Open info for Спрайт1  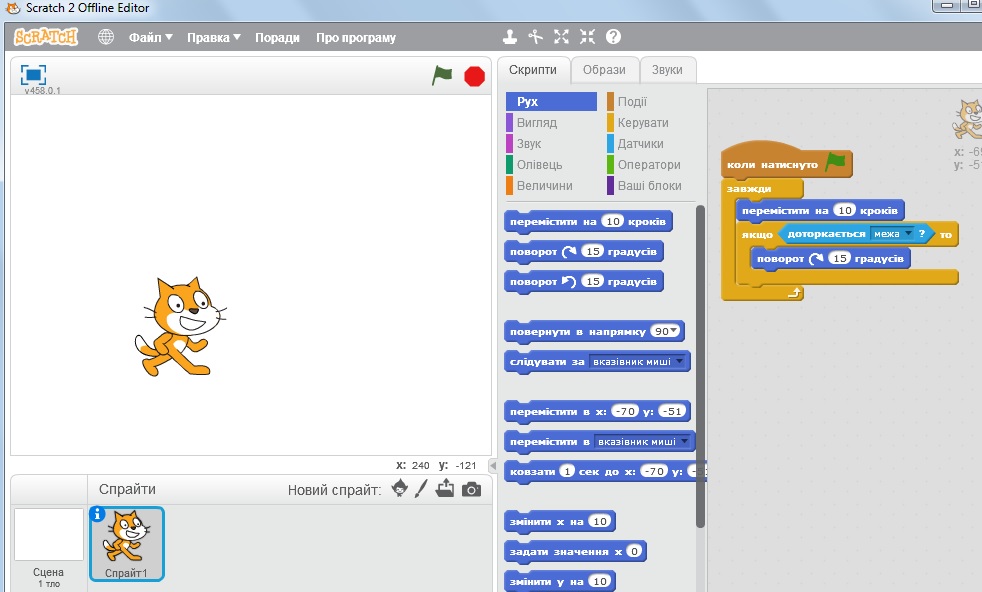pos(97,514)
